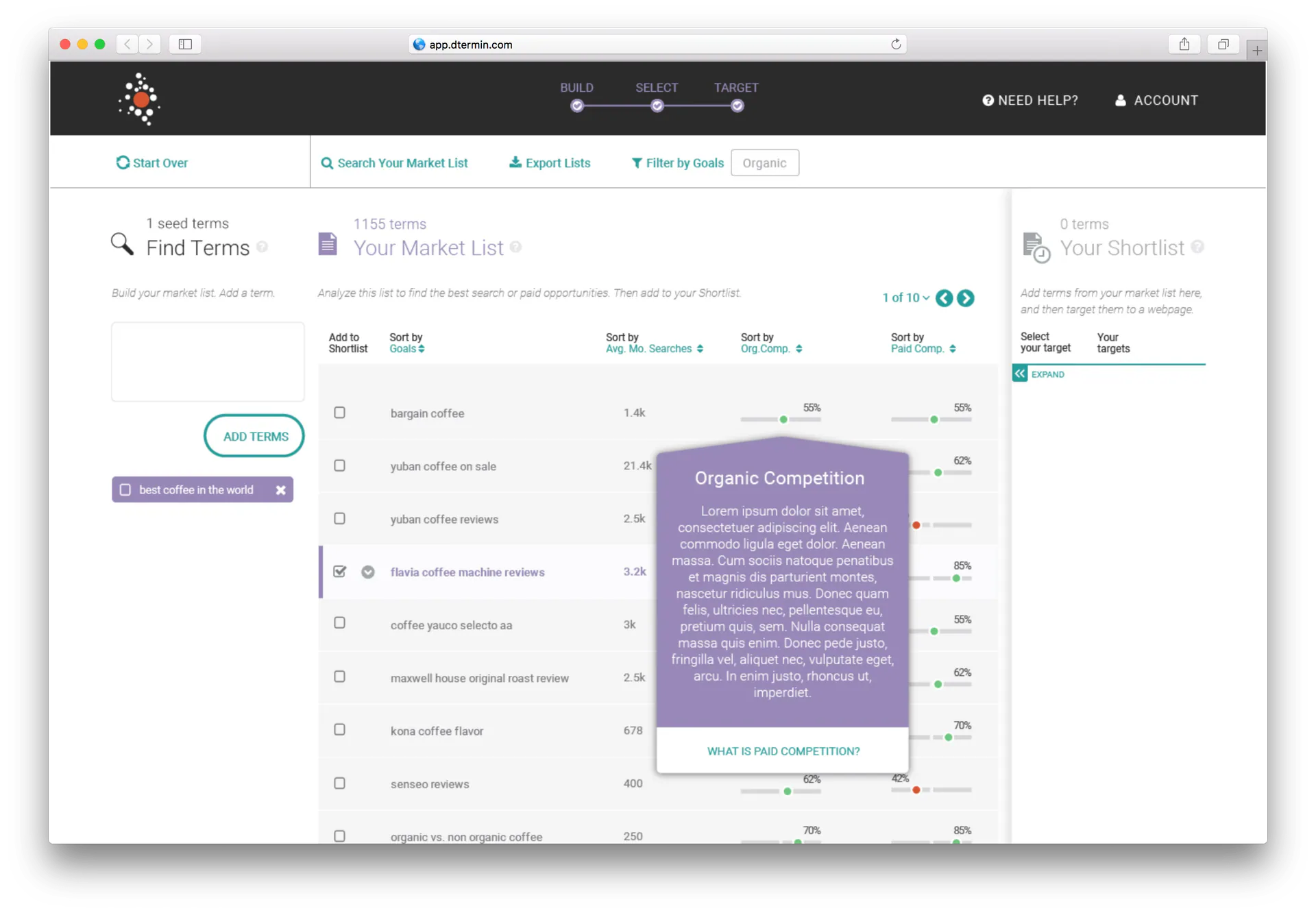Click the browser reload icon
Viewport: 1316px width, 913px height.
pos(895,45)
